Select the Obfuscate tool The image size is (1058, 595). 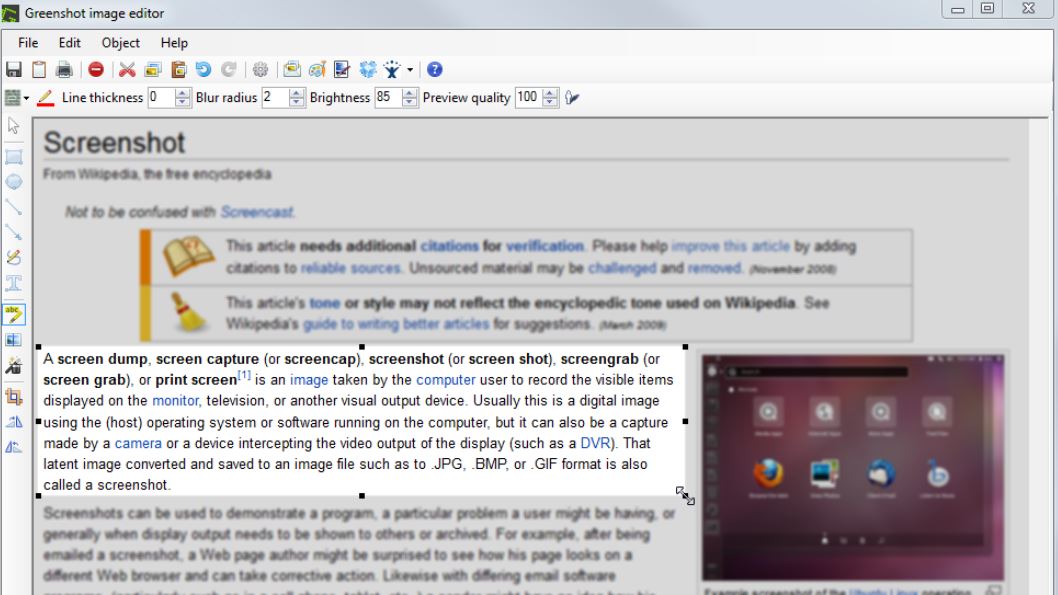pos(13,340)
